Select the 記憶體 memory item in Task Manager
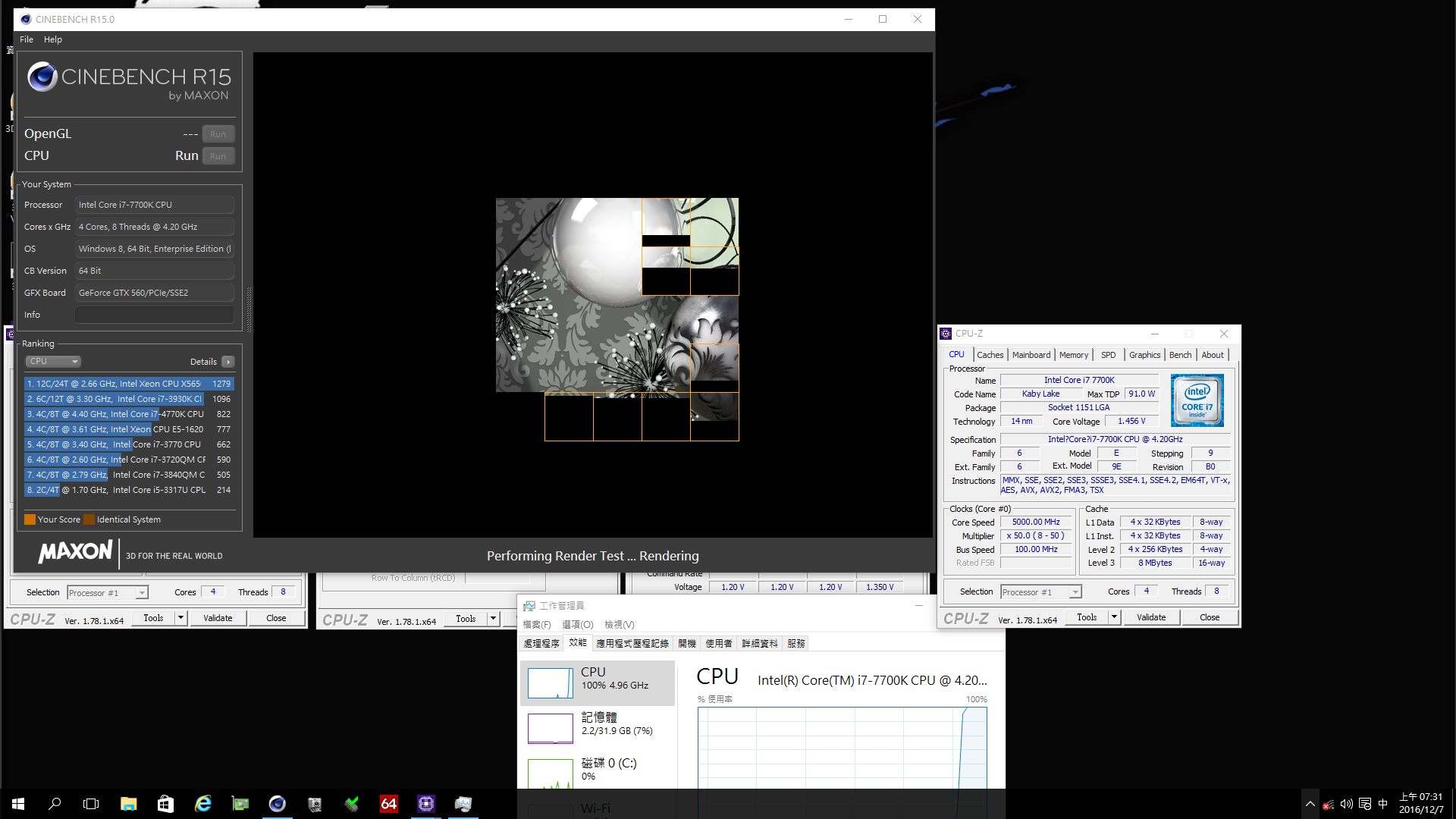Viewport: 1456px width, 819px height. [598, 728]
